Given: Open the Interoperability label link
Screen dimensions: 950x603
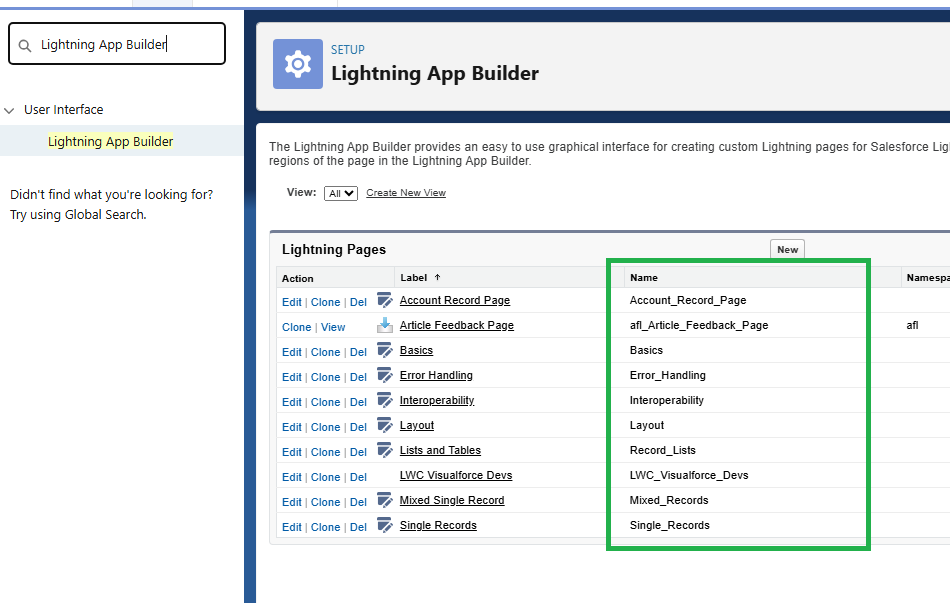Looking at the screenshot, I should click(x=437, y=400).
